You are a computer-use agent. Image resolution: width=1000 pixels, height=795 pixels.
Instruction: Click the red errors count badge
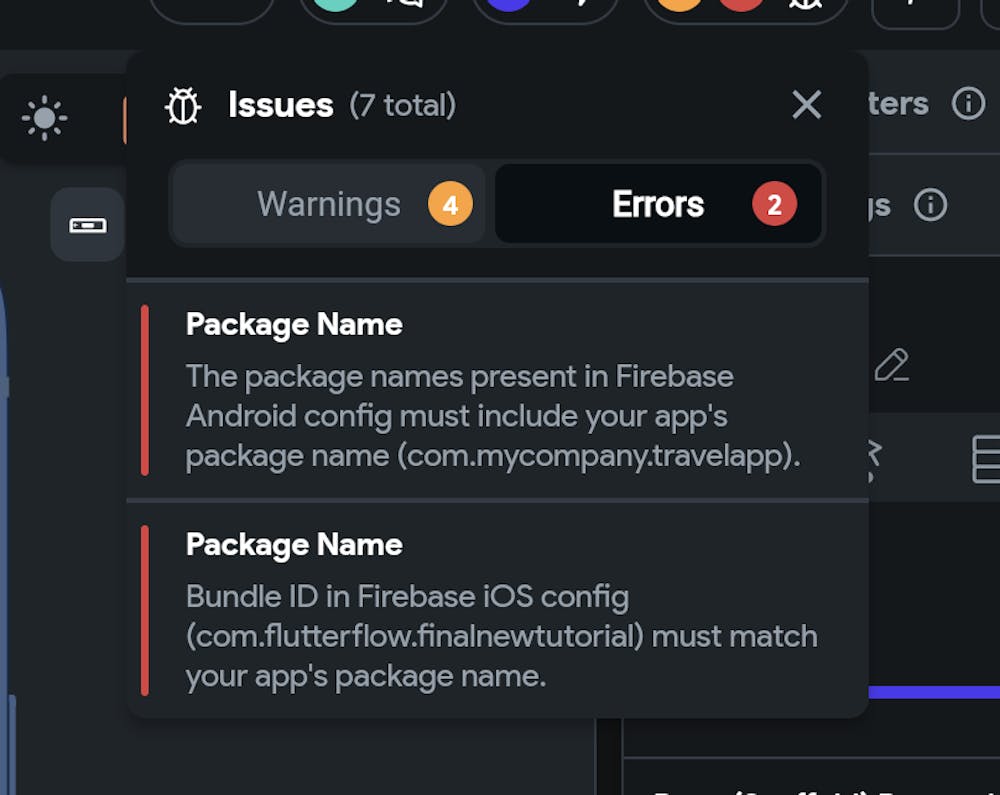774,205
